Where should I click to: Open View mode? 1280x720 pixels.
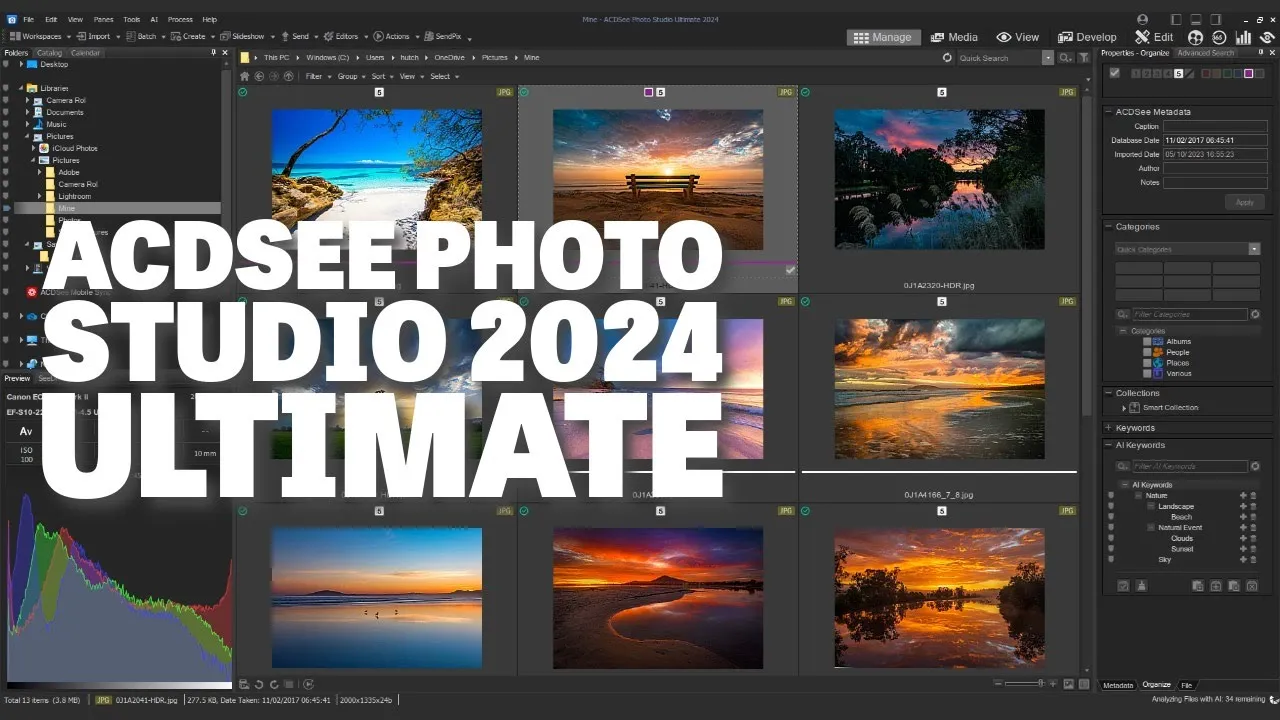pos(1018,37)
